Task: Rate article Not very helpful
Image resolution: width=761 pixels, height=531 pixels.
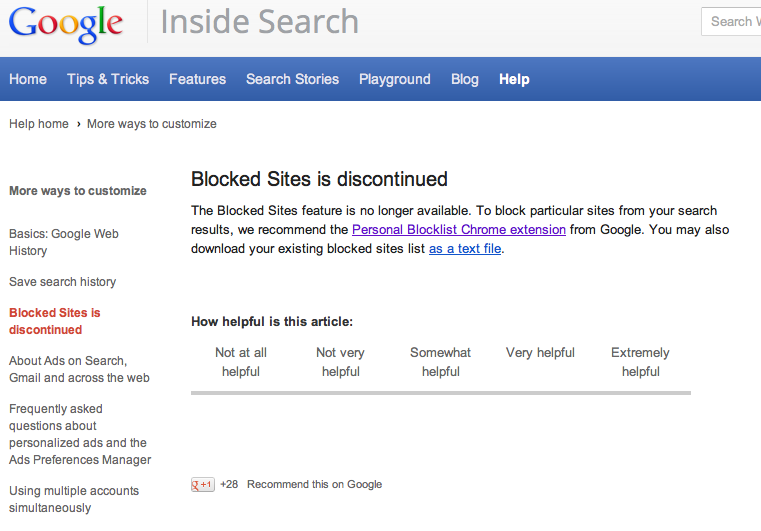Action: pos(340,362)
